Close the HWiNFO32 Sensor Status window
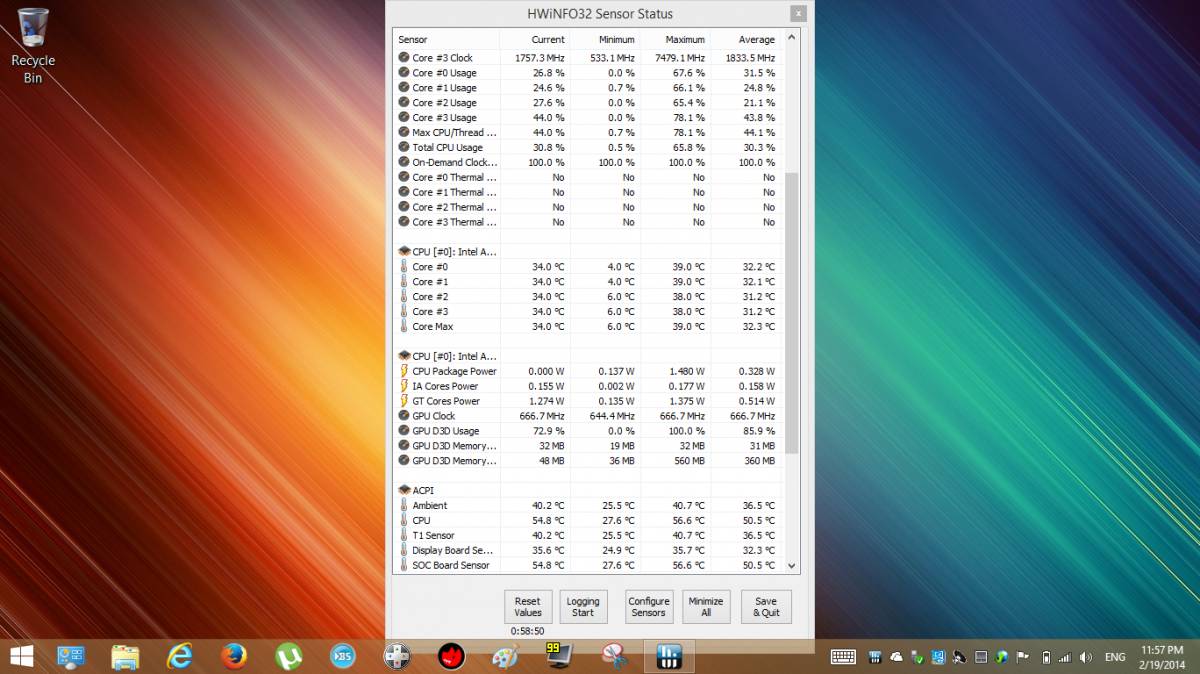The image size is (1200, 674). coord(797,14)
